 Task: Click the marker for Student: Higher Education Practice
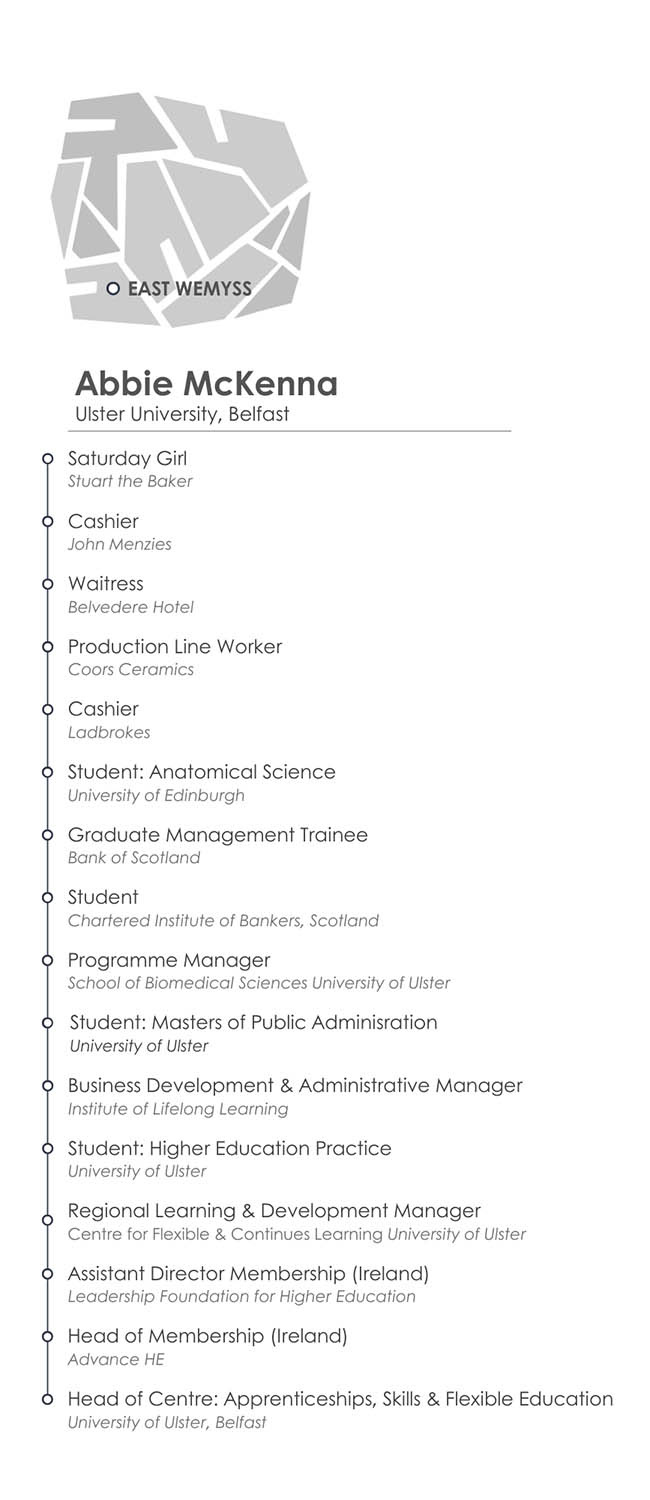47,1149
